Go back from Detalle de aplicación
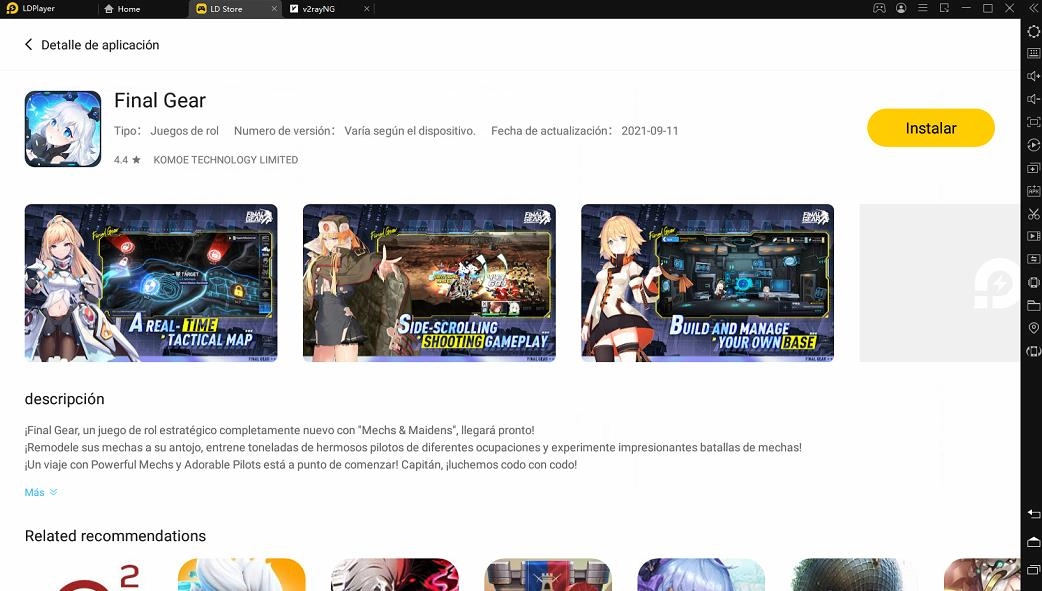 pyautogui.click(x=29, y=45)
